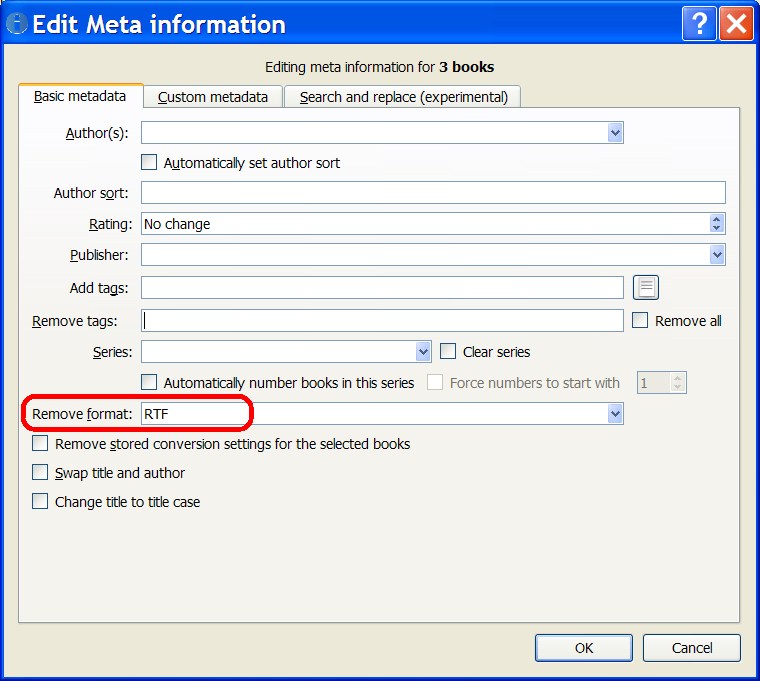This screenshot has height=681, width=760.
Task: Enable Automatically number books in this series
Action: 149,382
